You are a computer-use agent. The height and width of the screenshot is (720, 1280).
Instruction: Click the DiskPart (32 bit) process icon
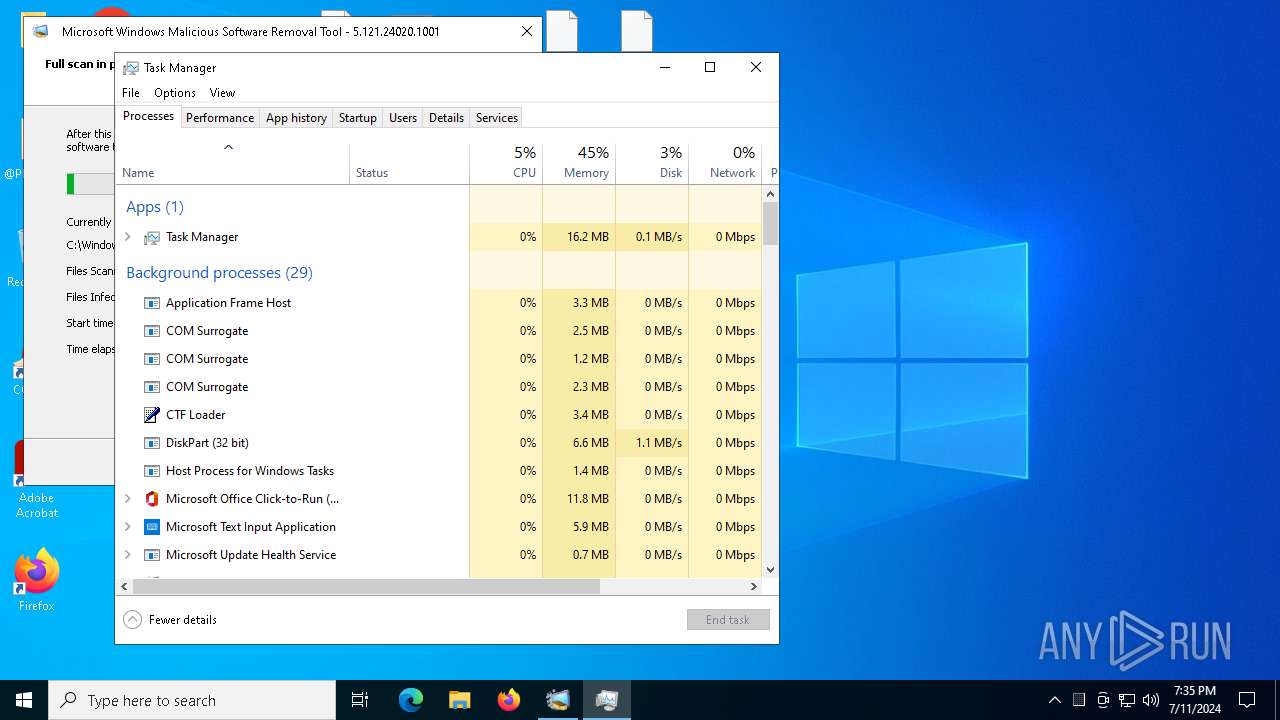(152, 443)
